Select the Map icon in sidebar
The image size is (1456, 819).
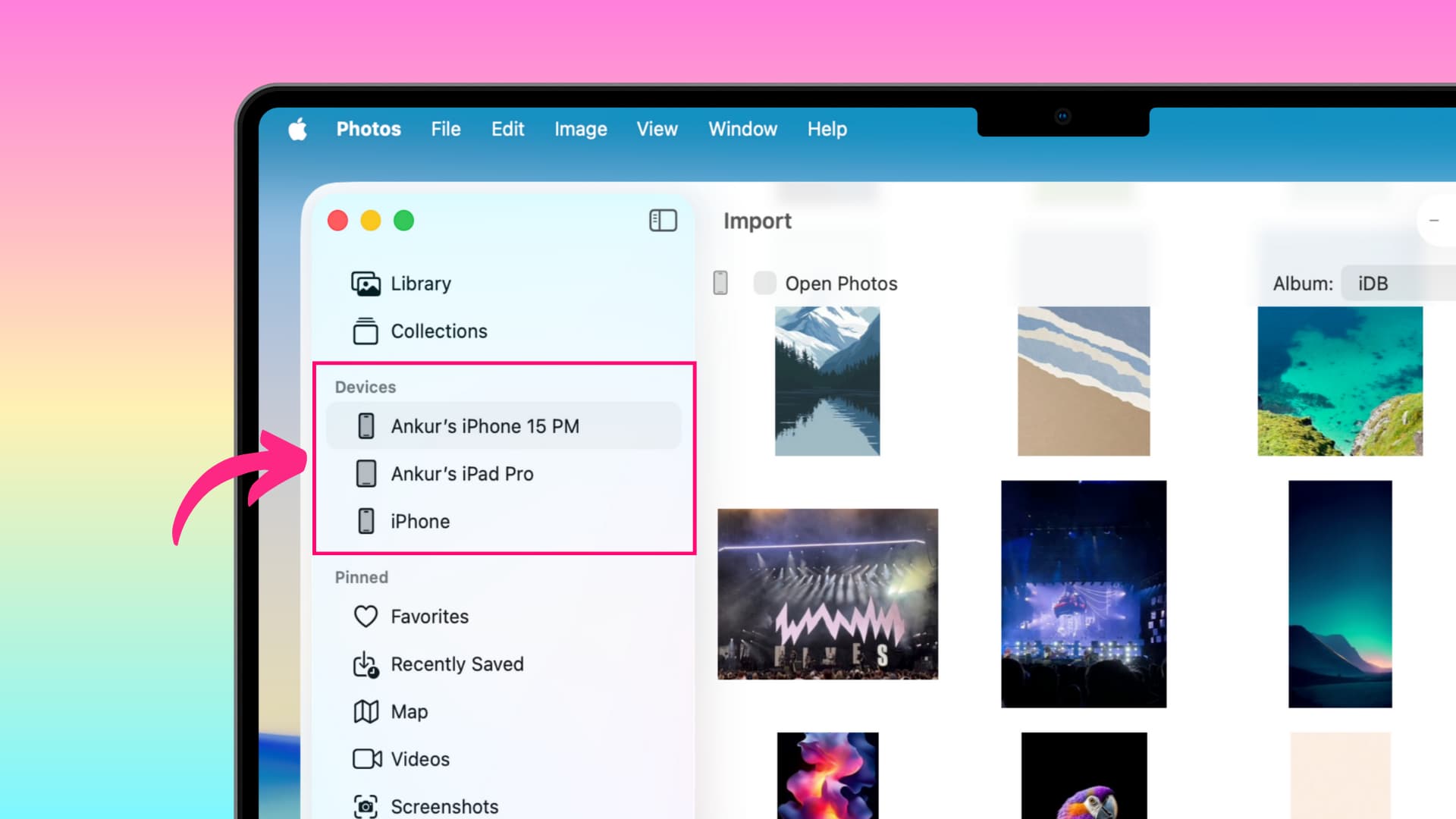(x=366, y=711)
